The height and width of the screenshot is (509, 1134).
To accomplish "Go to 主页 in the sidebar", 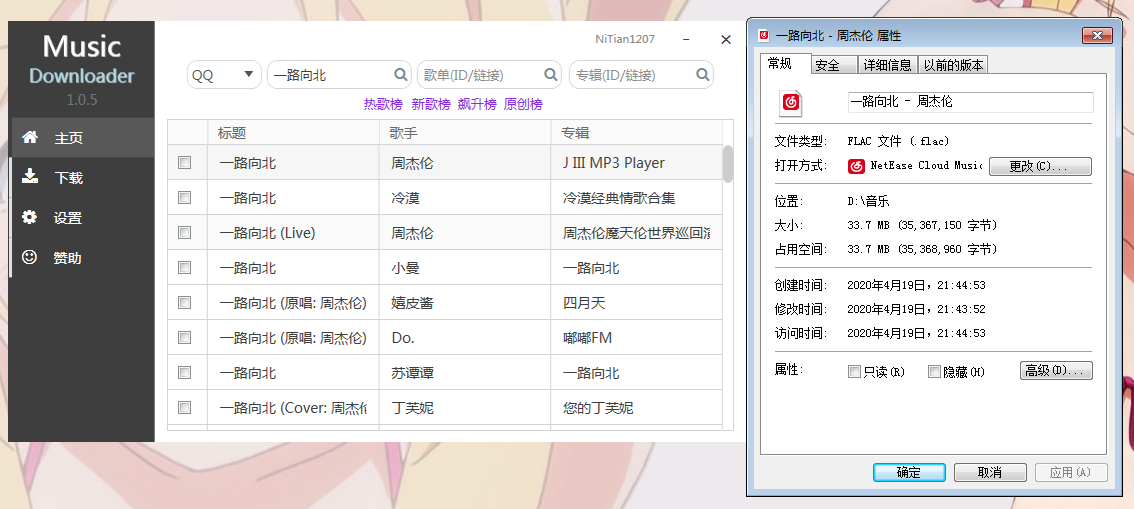I will (x=82, y=137).
